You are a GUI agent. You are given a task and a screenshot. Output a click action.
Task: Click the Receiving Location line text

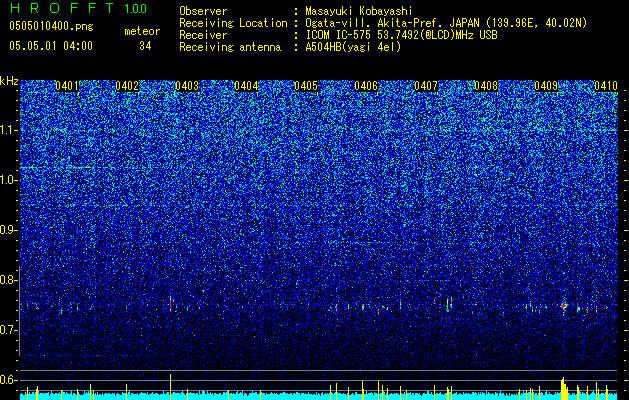point(383,23)
